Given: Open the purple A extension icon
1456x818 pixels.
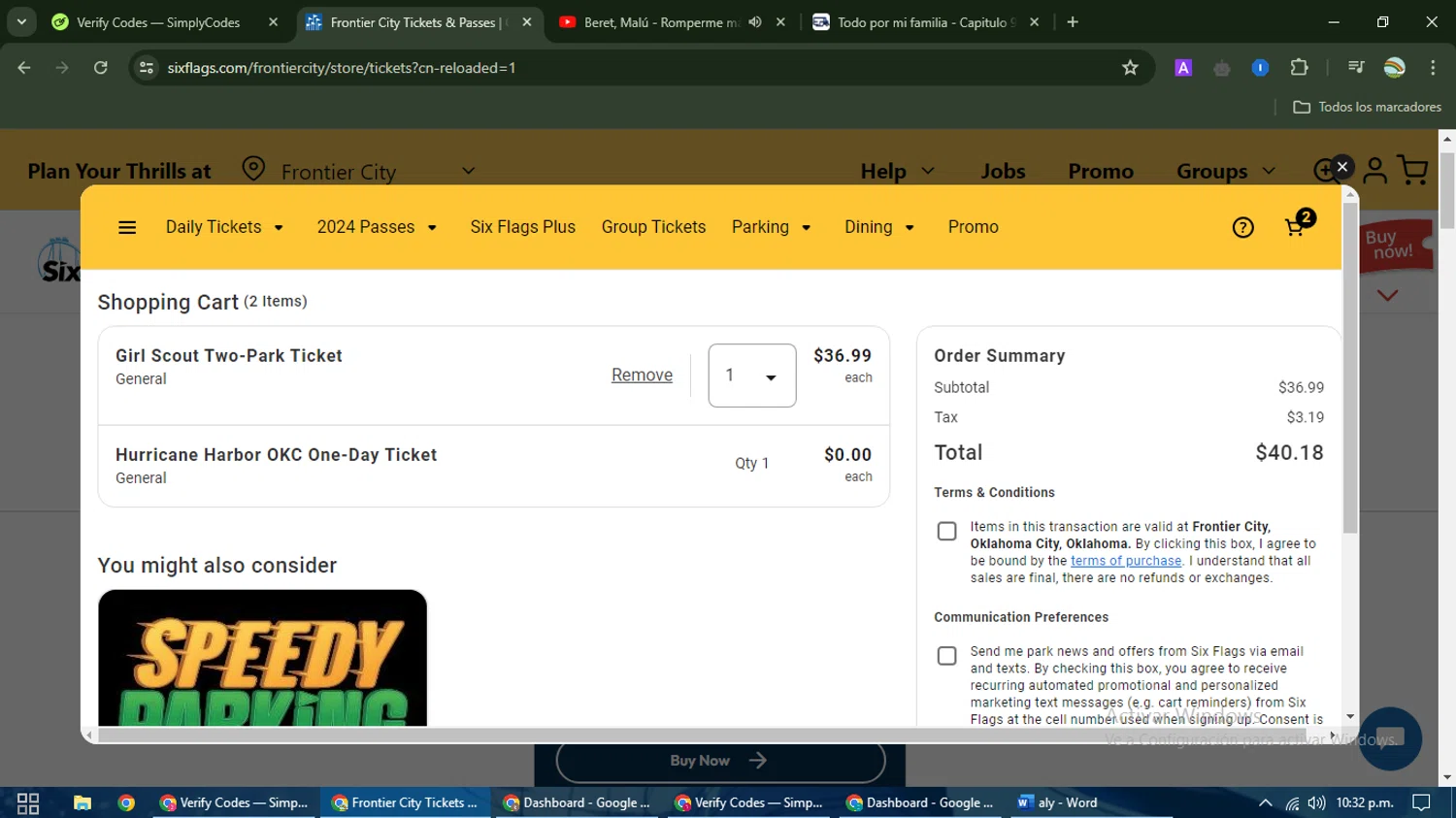Looking at the screenshot, I should pyautogui.click(x=1183, y=68).
